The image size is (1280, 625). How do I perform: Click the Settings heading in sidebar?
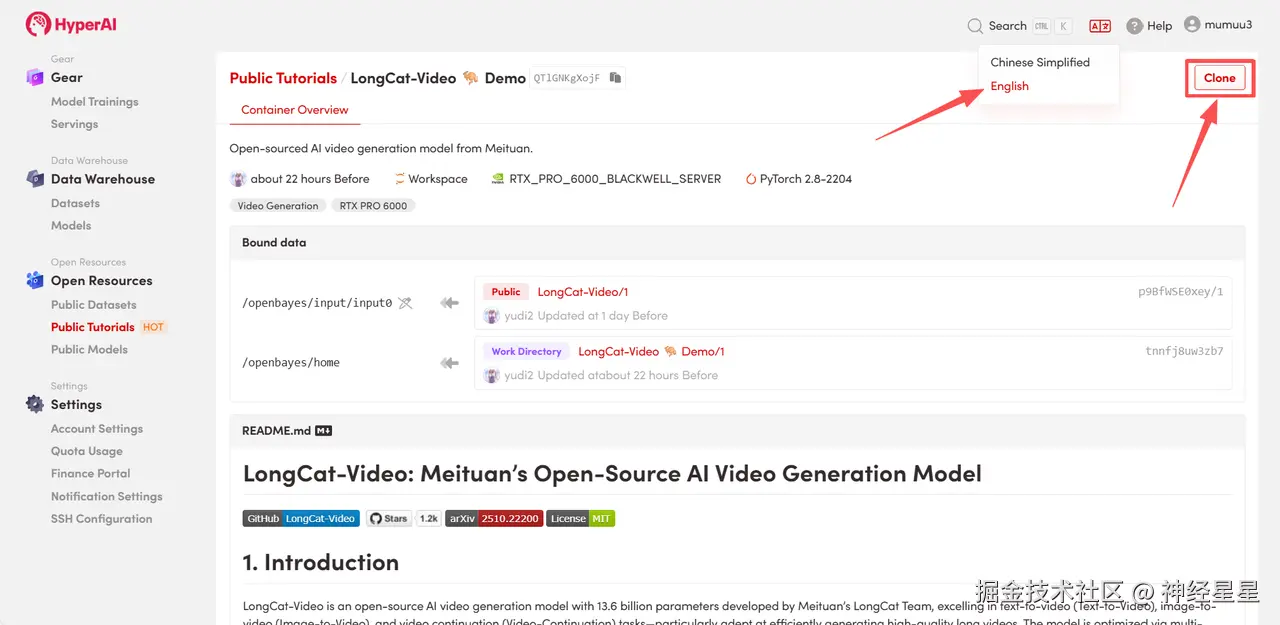(77, 405)
